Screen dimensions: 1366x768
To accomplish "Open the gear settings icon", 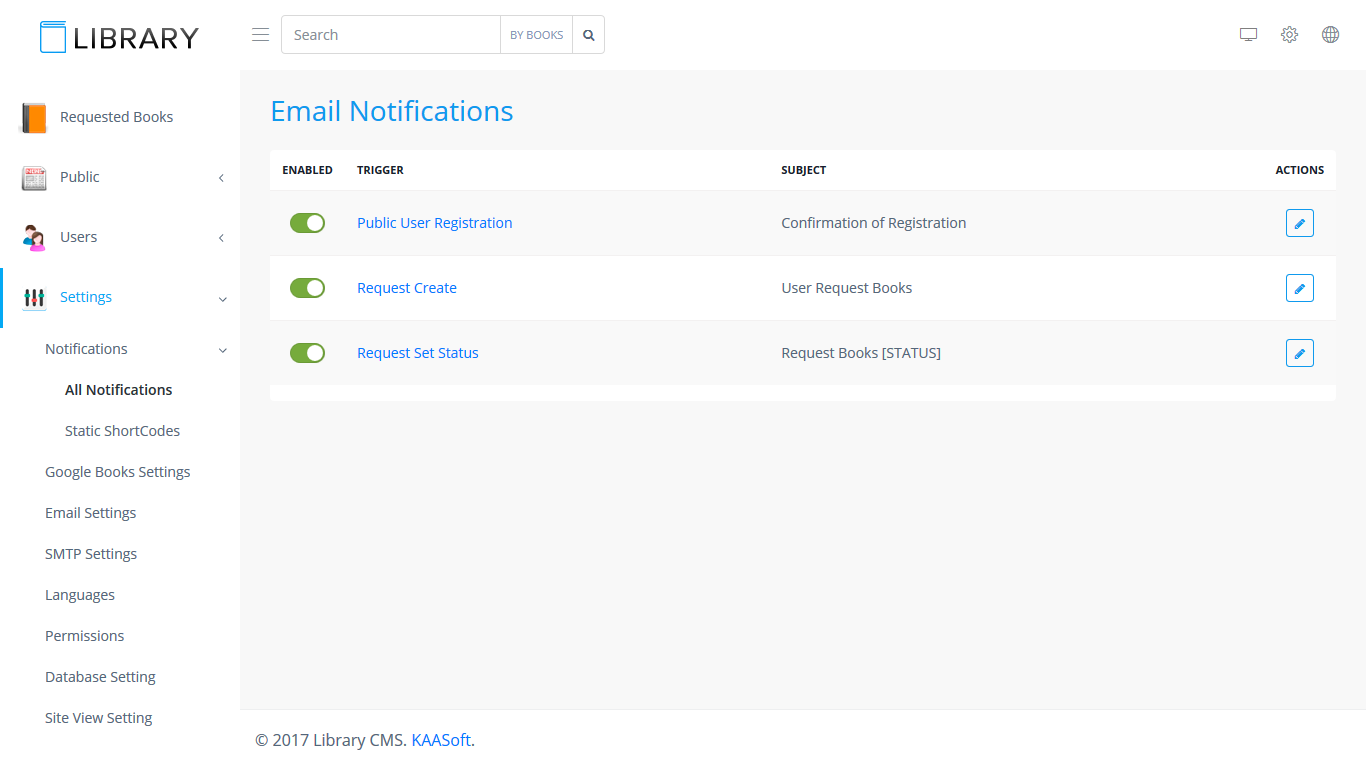I will point(1289,35).
